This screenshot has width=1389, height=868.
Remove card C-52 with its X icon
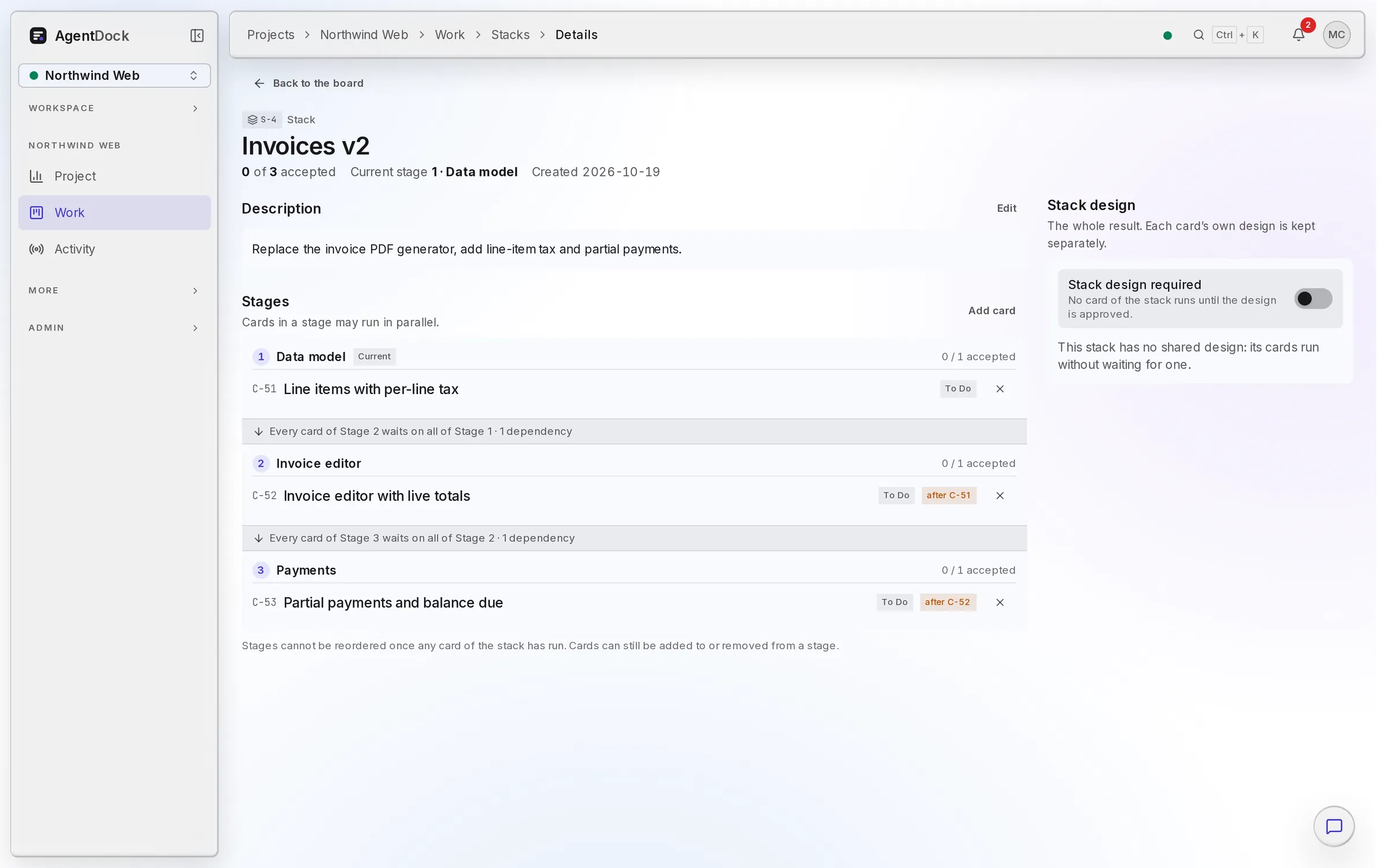click(1000, 496)
